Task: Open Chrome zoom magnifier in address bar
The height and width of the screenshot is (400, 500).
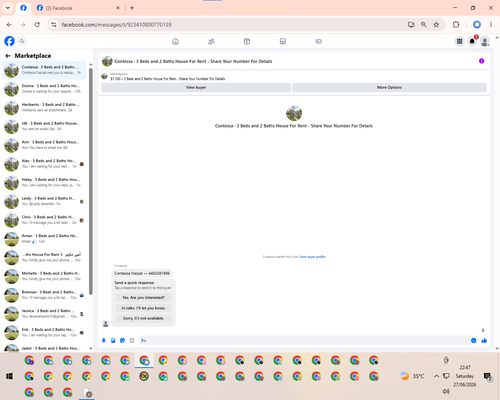Action: (x=423, y=25)
